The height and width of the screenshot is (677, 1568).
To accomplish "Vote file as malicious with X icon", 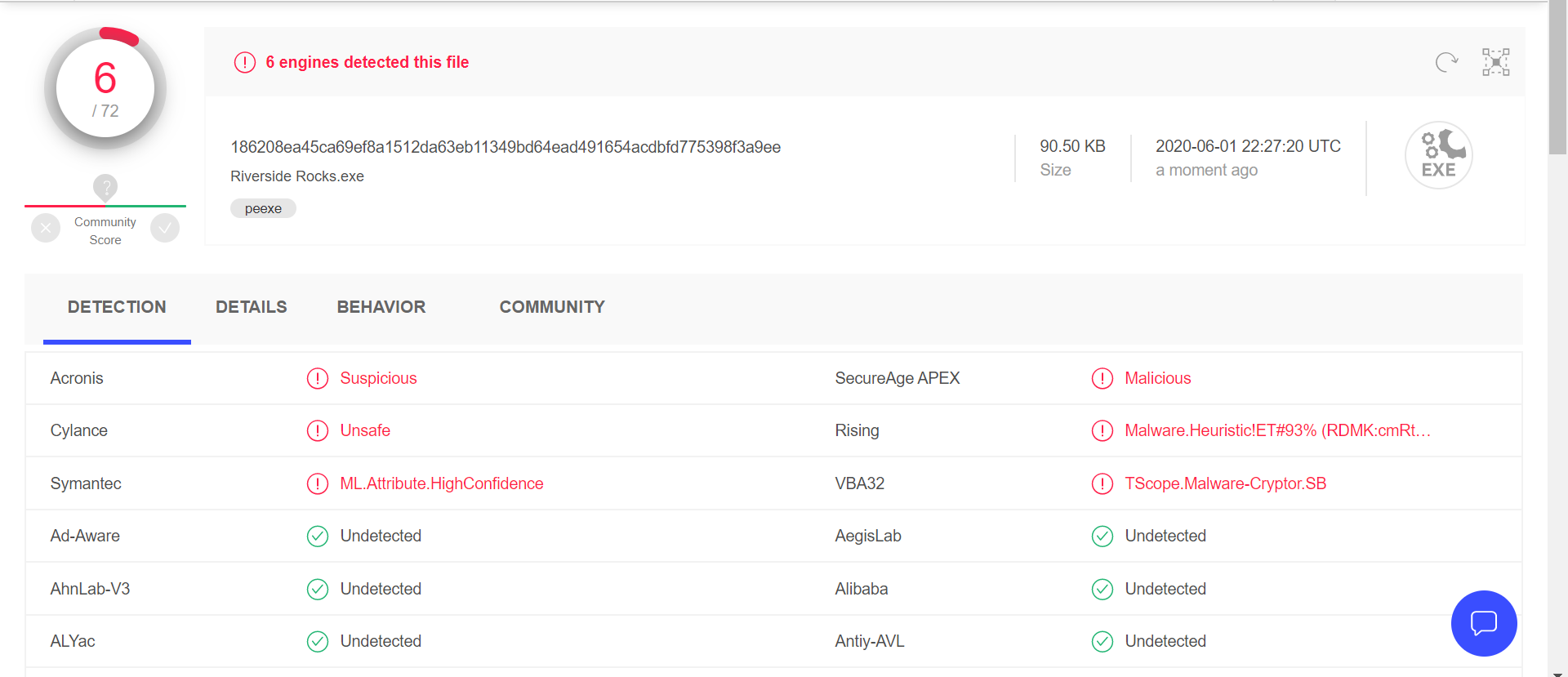I will [x=46, y=229].
